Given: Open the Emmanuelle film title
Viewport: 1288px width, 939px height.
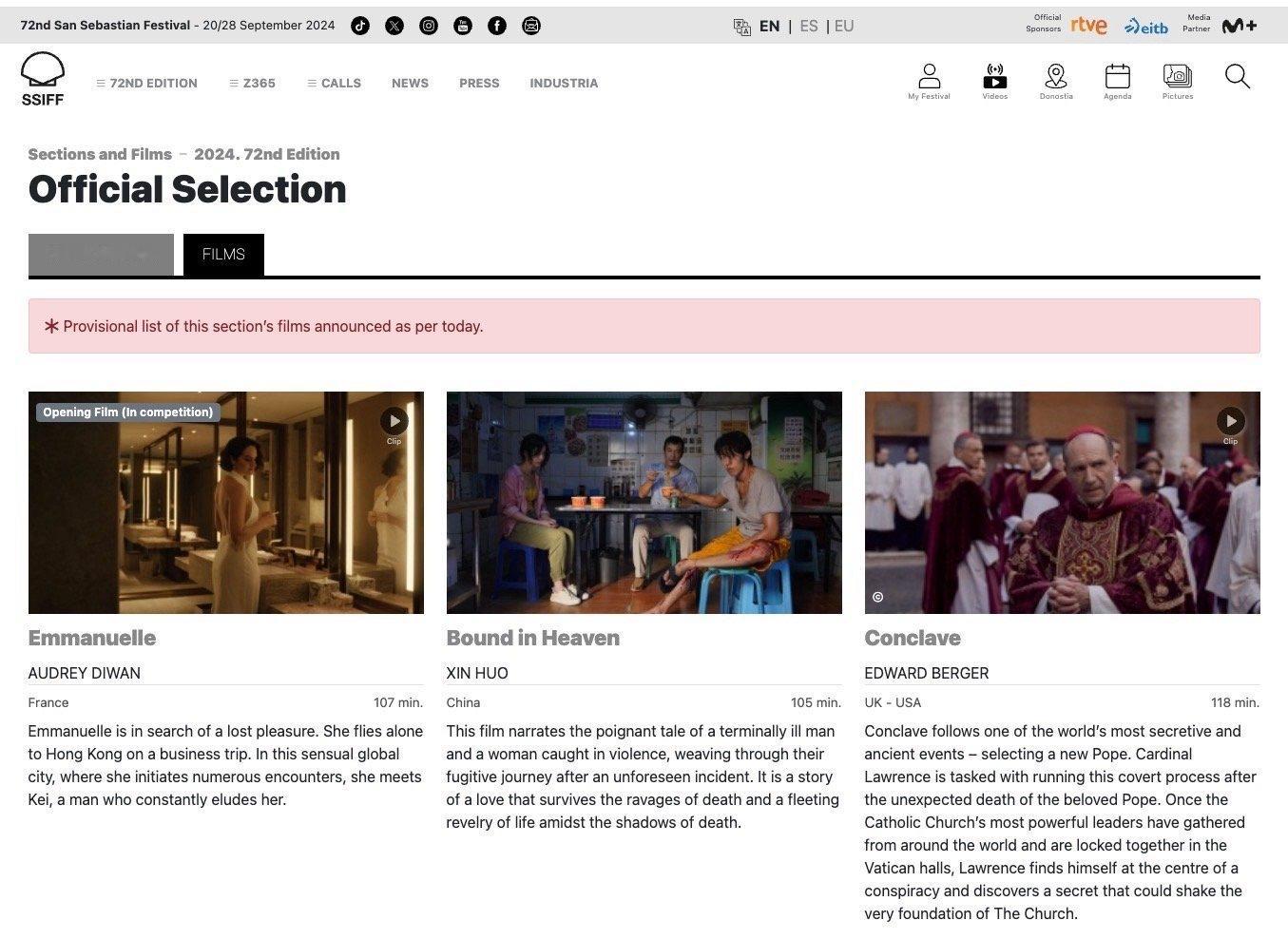Looking at the screenshot, I should (92, 638).
